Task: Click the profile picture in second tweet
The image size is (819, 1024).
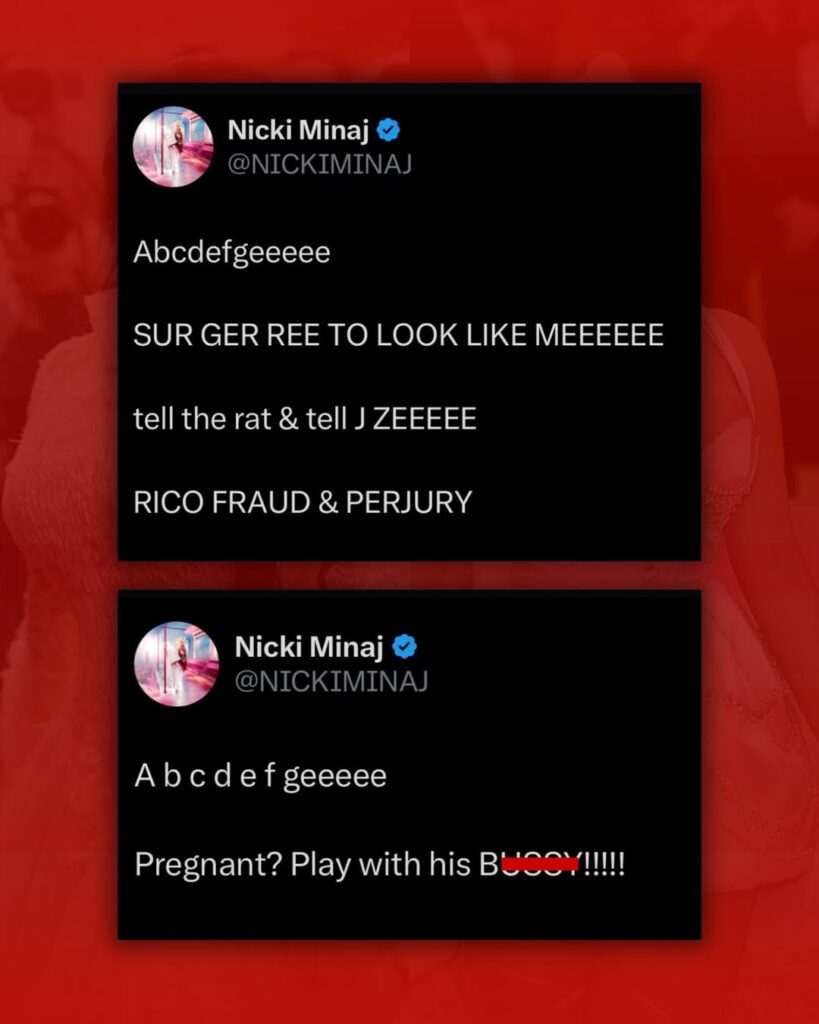Action: 176,664
